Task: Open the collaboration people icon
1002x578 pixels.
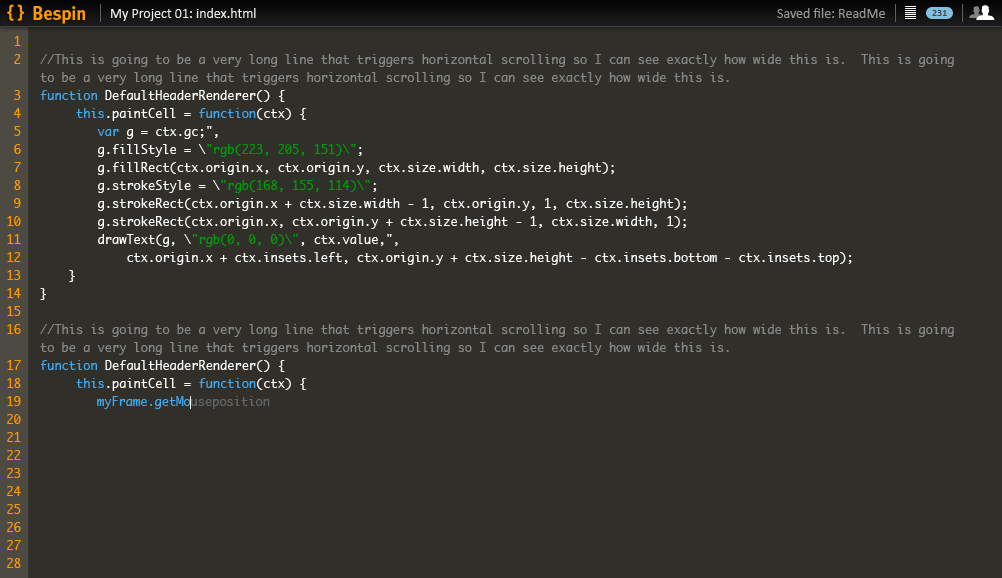Action: coord(981,13)
